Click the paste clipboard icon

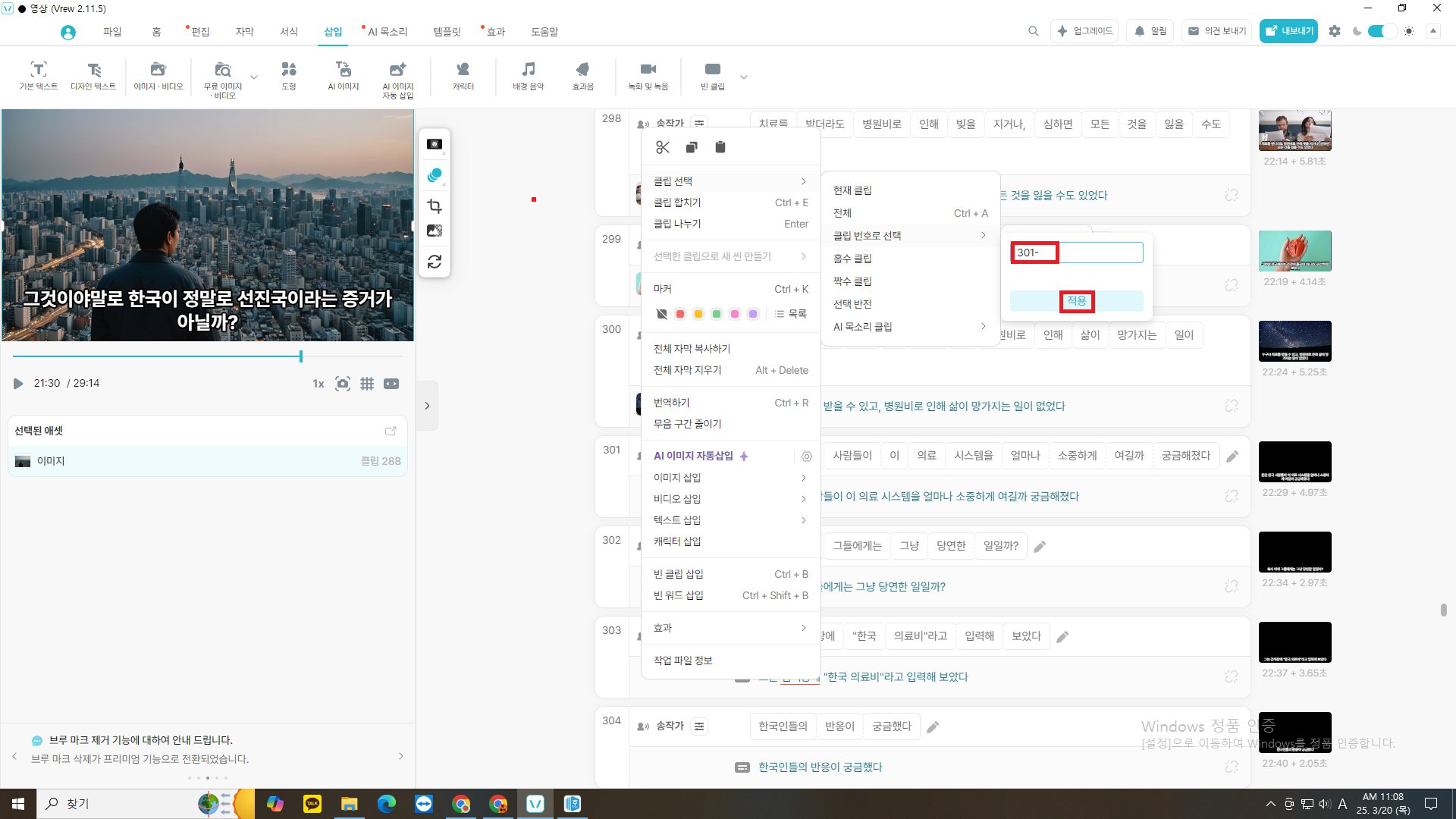click(x=720, y=147)
